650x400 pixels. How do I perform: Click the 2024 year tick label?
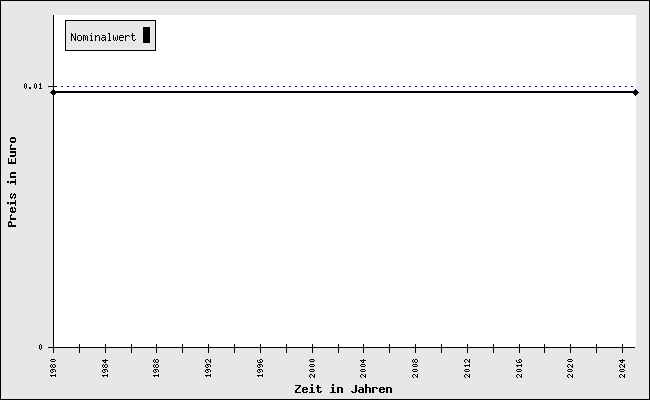tap(622, 369)
